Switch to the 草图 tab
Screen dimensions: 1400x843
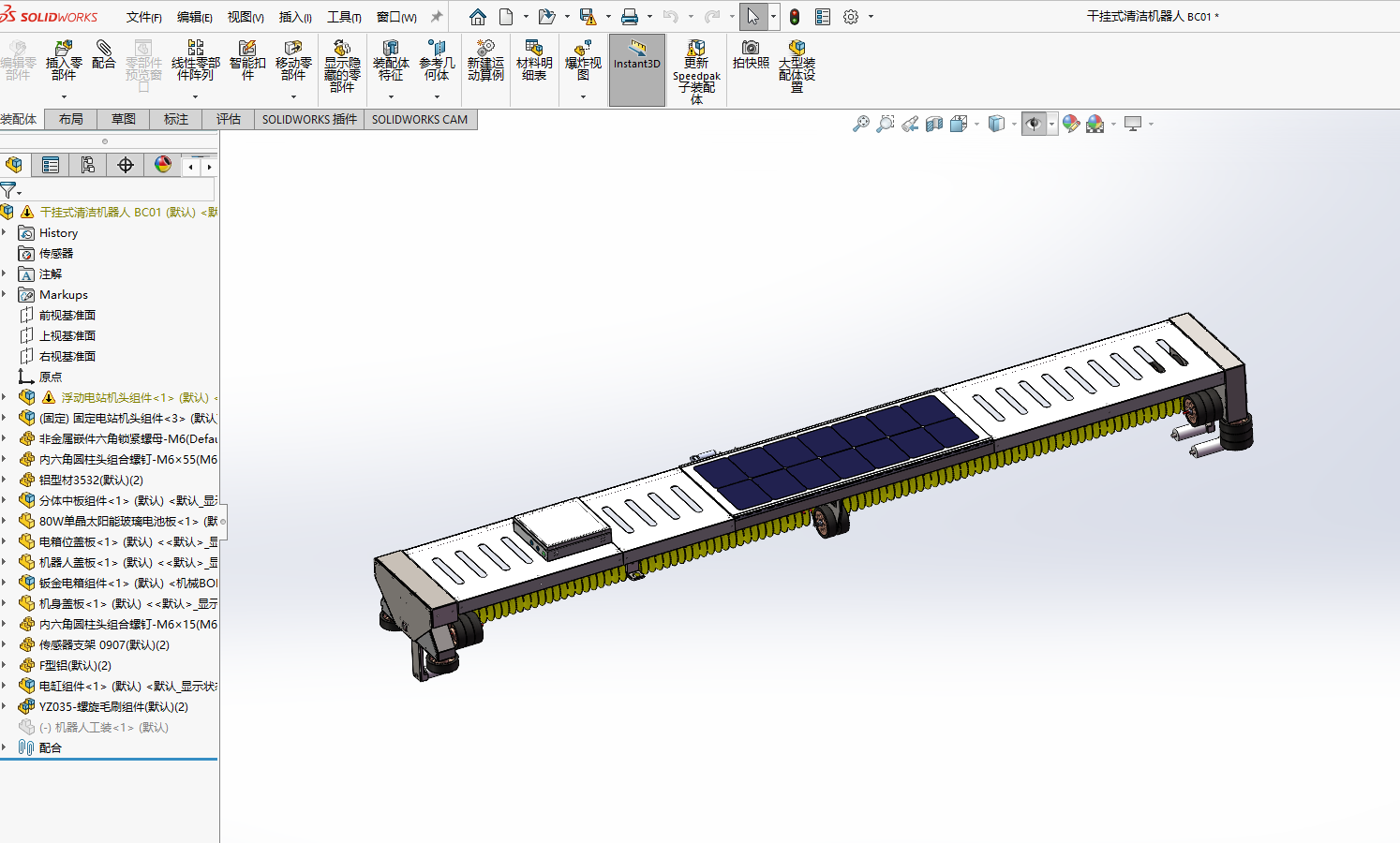[124, 119]
